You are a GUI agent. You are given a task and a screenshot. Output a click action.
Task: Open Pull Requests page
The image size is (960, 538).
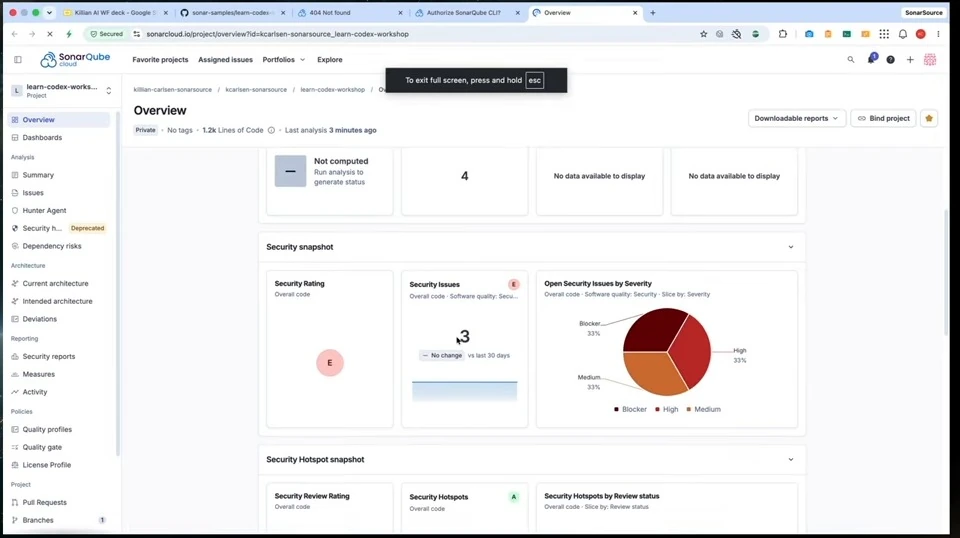[x=59, y=503]
